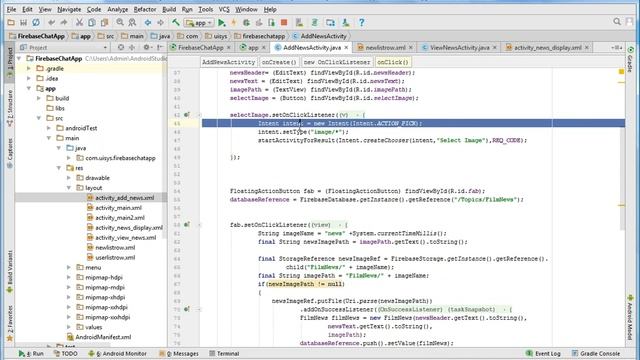This screenshot has width=640, height=360.
Task: Expand the .idea folder node
Action: pos(29,78)
